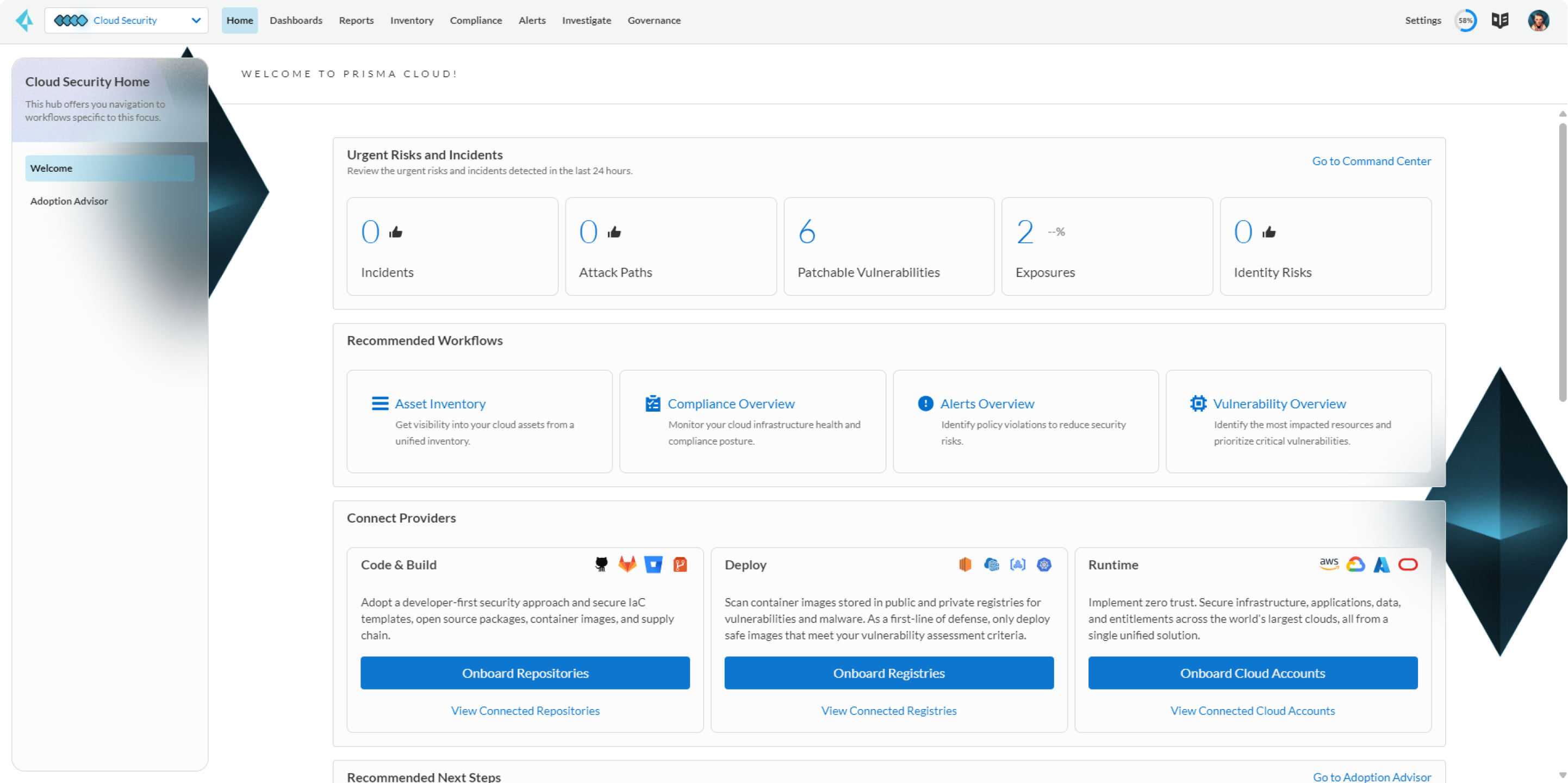Open View Connected Cloud Accounts link
Viewport: 1568px width, 783px height.
(x=1252, y=711)
